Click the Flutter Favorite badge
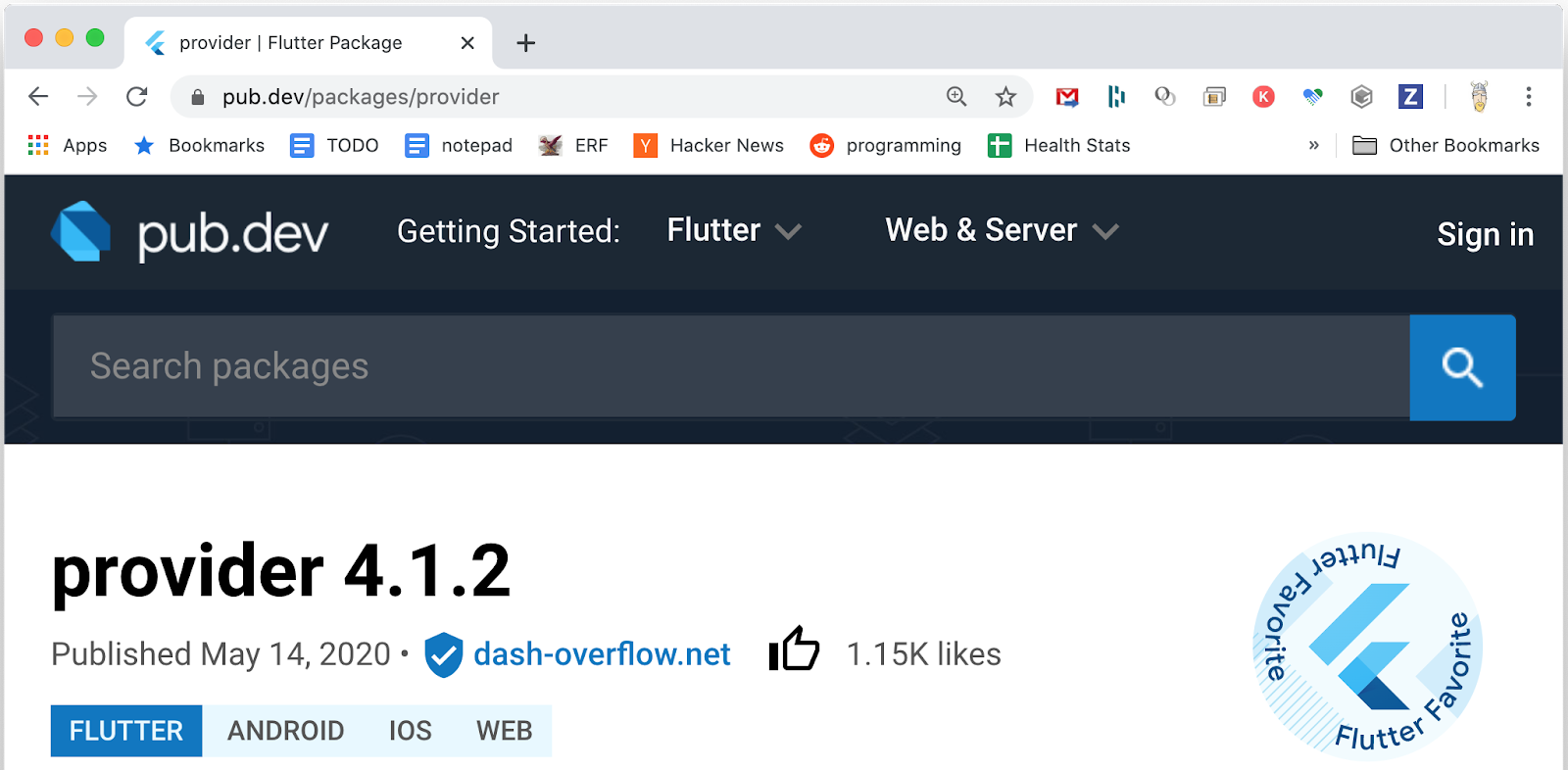This screenshot has width=1568, height=770. click(1367, 647)
